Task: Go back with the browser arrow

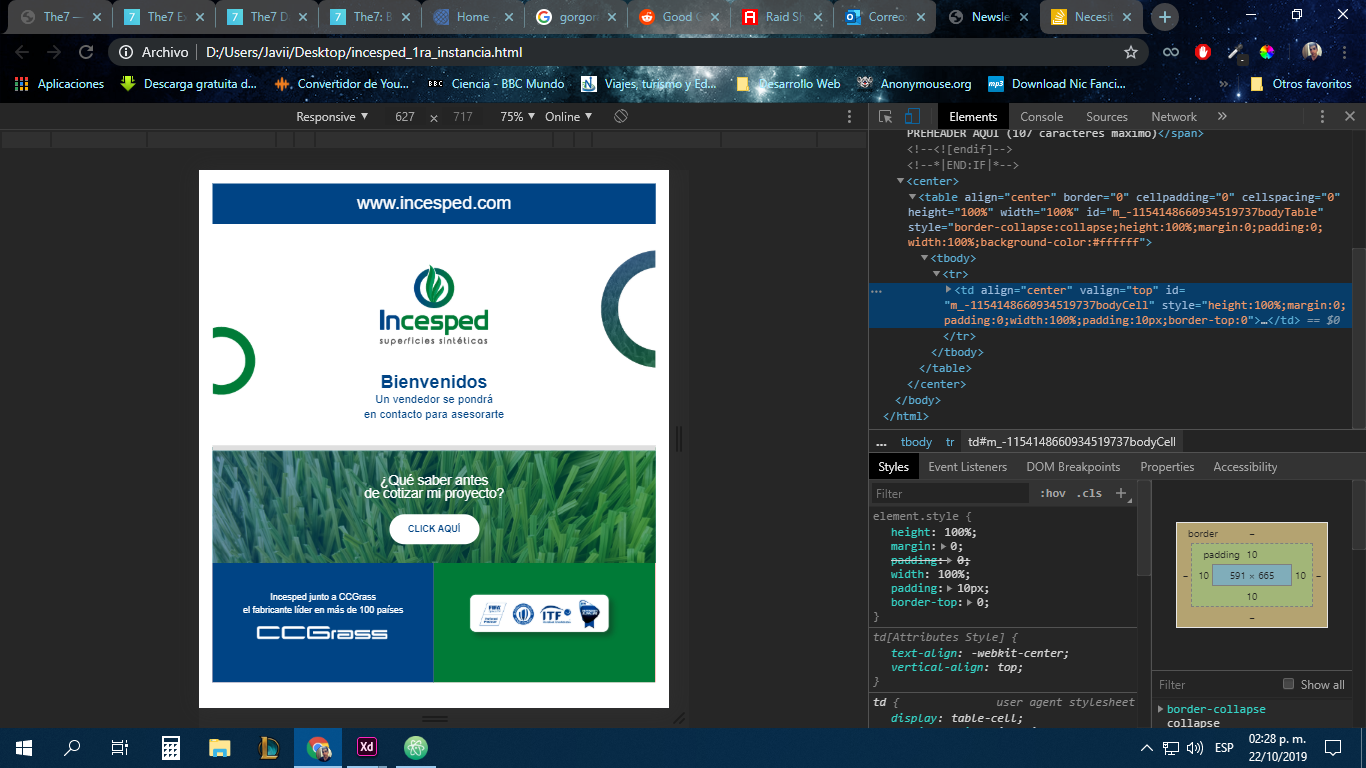Action: point(22,52)
